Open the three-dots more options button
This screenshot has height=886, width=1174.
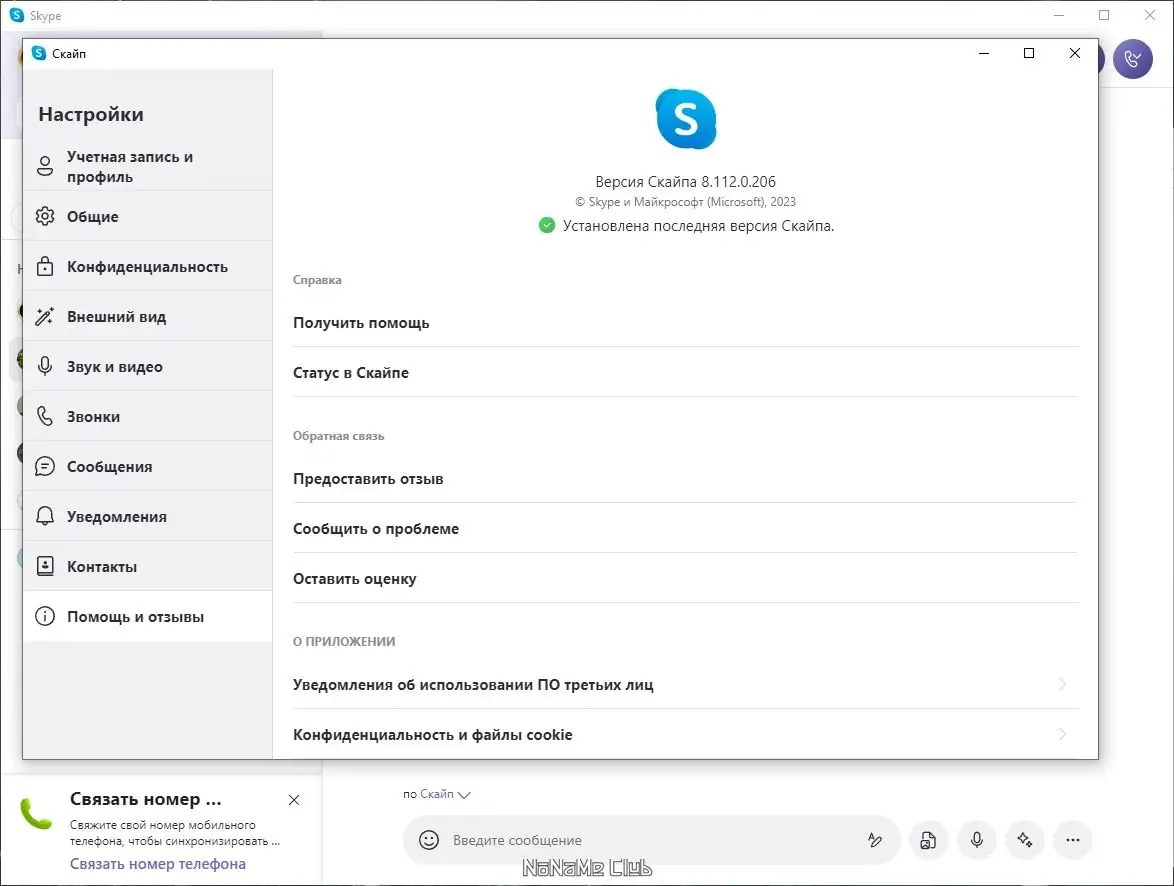click(1073, 840)
